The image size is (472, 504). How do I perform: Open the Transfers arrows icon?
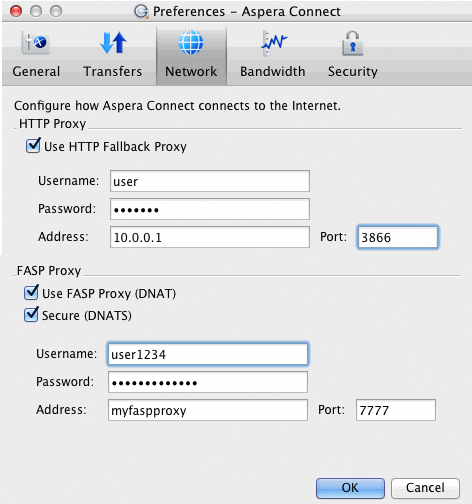pyautogui.click(x=113, y=43)
